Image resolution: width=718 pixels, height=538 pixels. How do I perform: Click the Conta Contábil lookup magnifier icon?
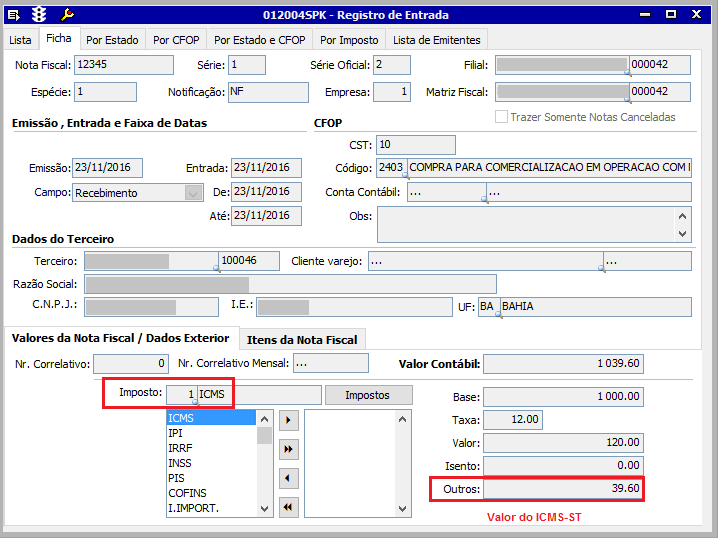click(485, 199)
